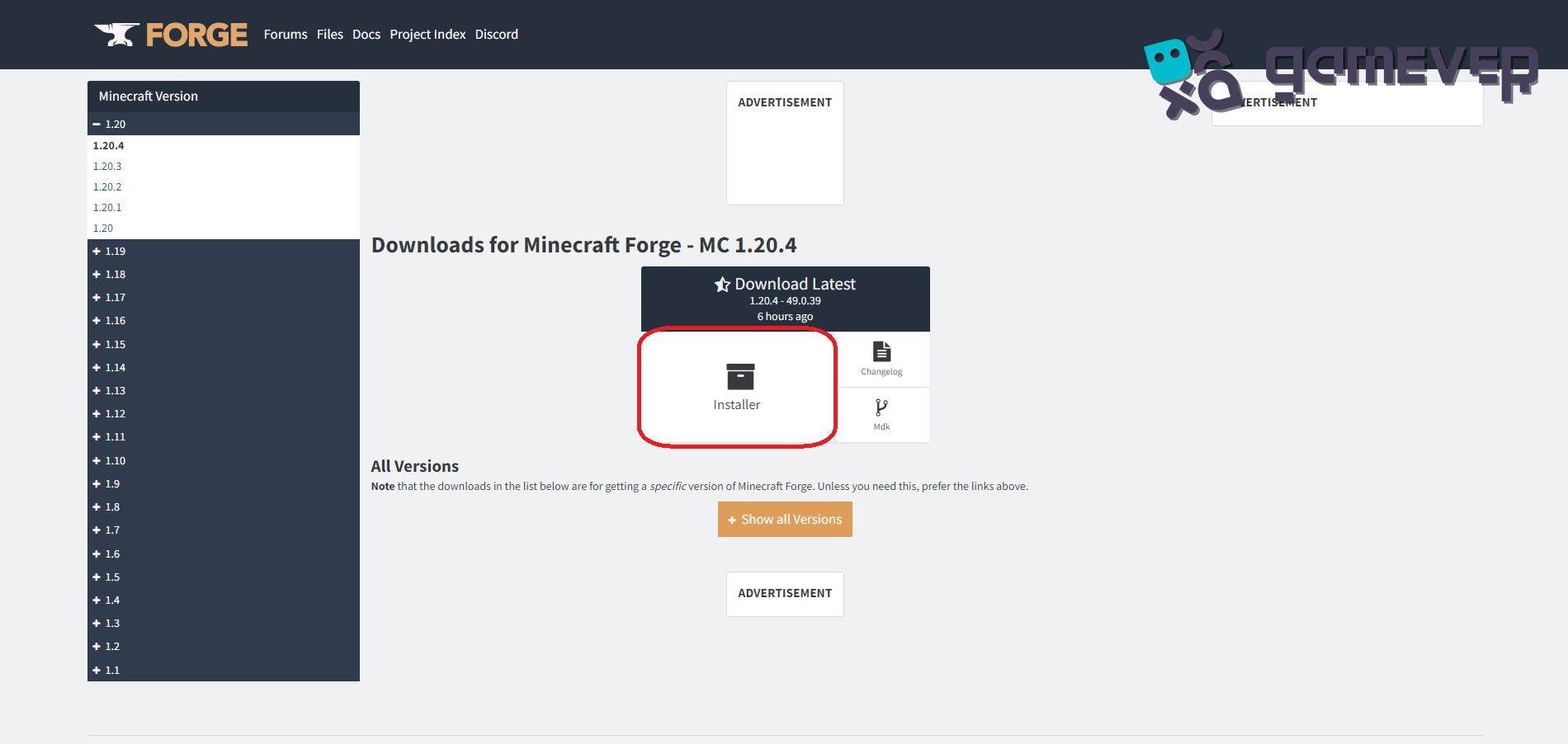Click the Show all Versions button

pos(784,520)
